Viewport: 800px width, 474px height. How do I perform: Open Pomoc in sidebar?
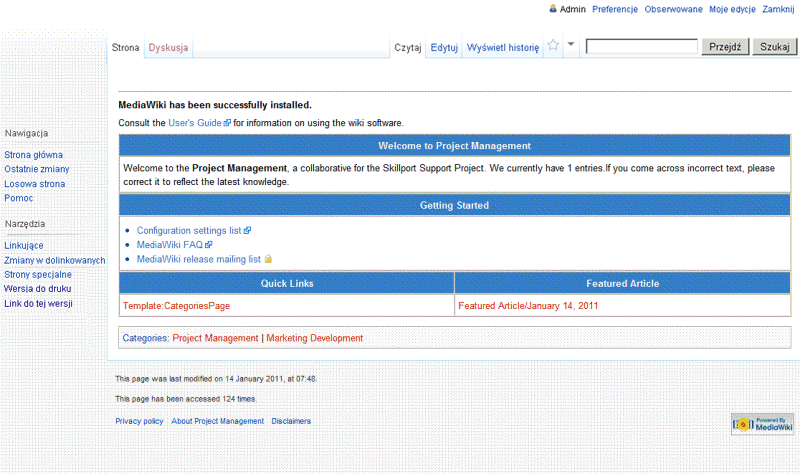coord(18,198)
